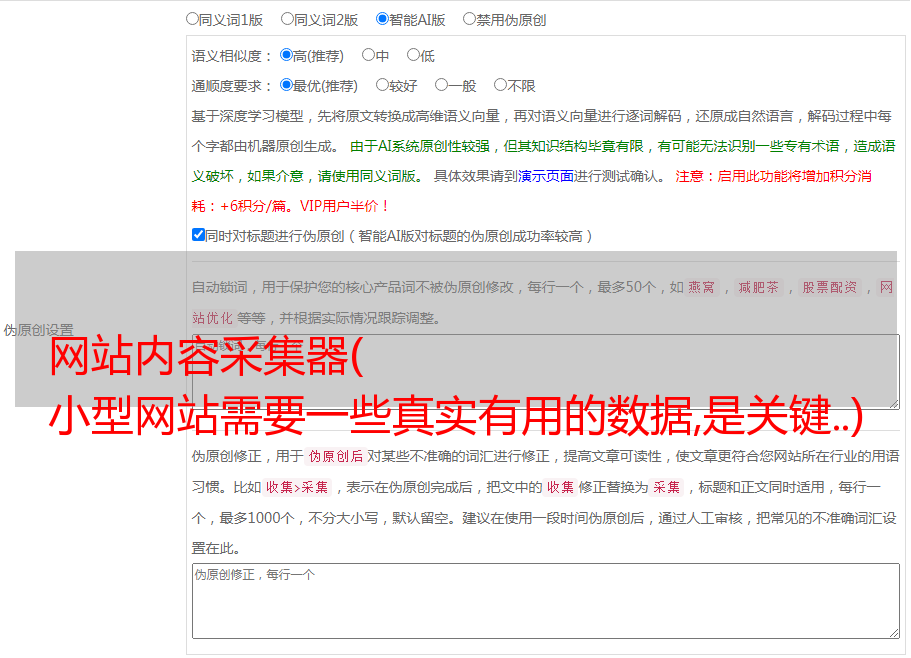The image size is (911, 658).
Task: Grab resize handle of 伪原创修正 text area
Action: pyautogui.click(x=894, y=633)
